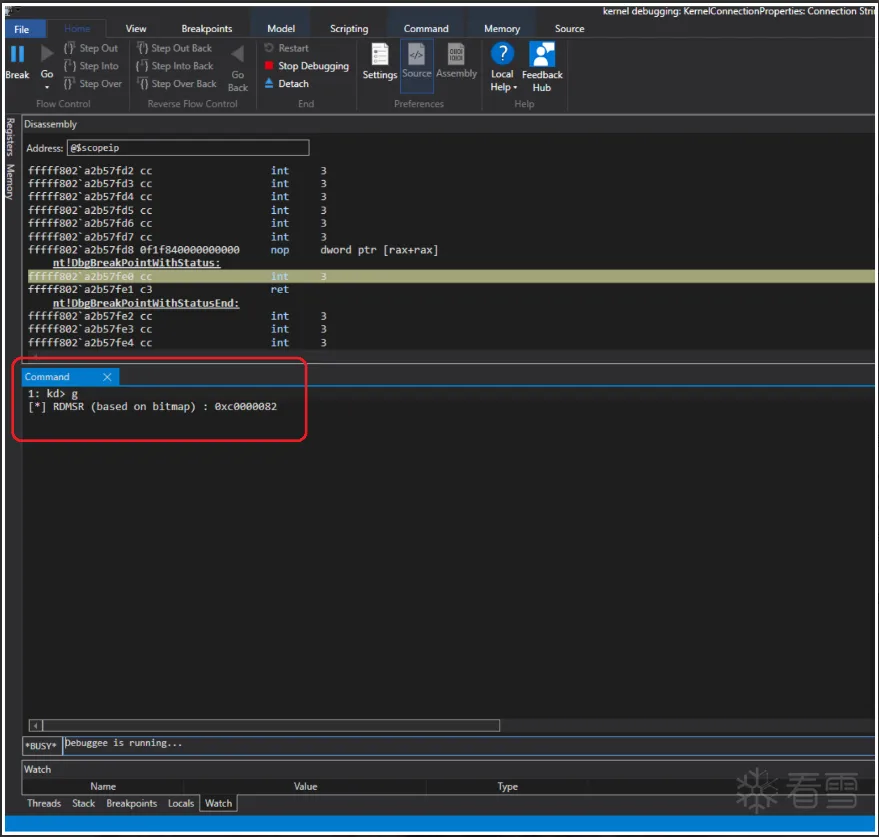Image resolution: width=879 pixels, height=837 pixels.
Task: Select Assembly mode icon
Action: pos(456,54)
